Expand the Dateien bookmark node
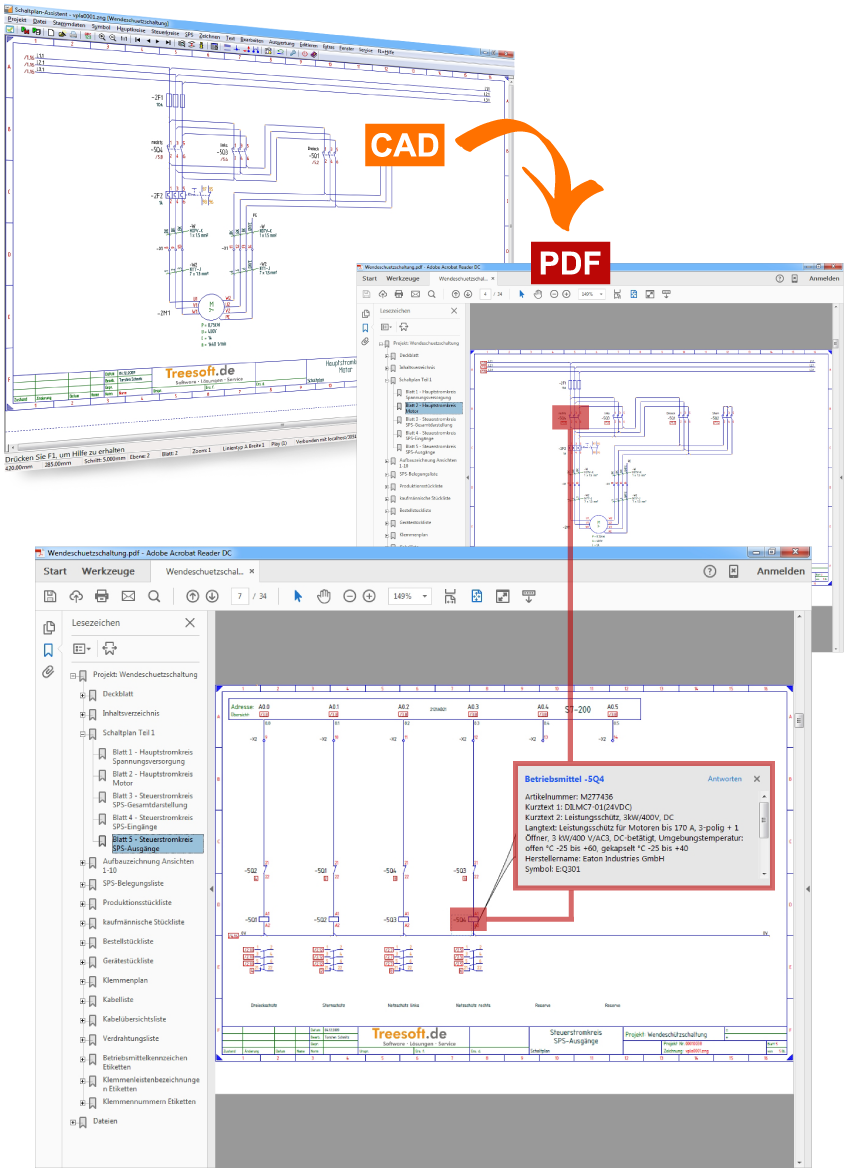The width and height of the screenshot is (848, 1174). 72,1122
